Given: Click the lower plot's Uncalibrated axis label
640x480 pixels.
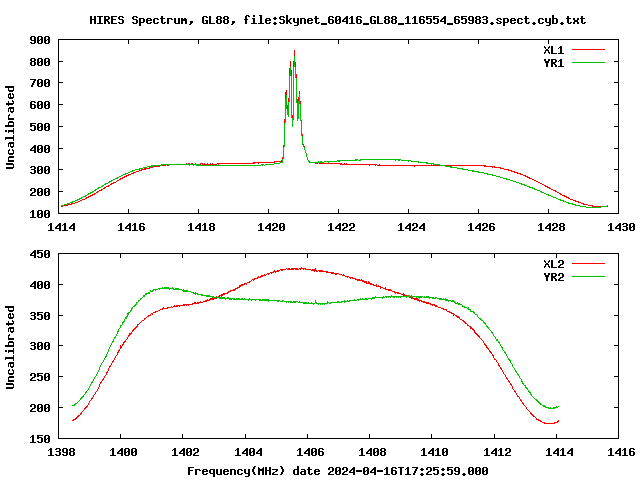Looking at the screenshot, I should pos(10,347).
